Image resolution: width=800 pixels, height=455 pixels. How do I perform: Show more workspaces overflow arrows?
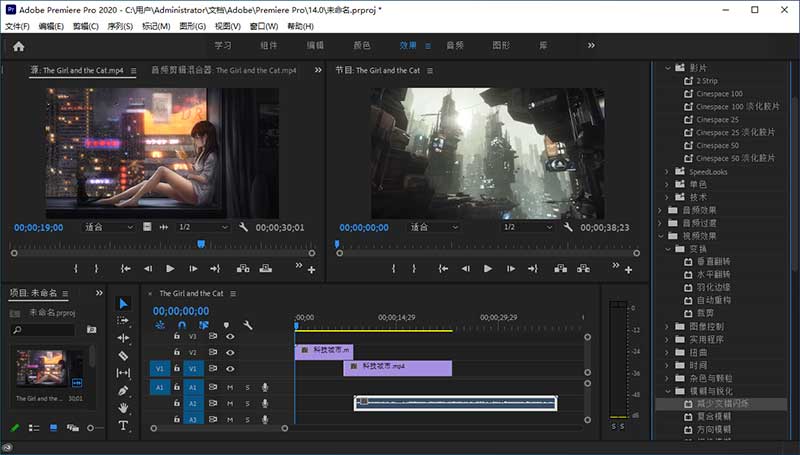[591, 45]
